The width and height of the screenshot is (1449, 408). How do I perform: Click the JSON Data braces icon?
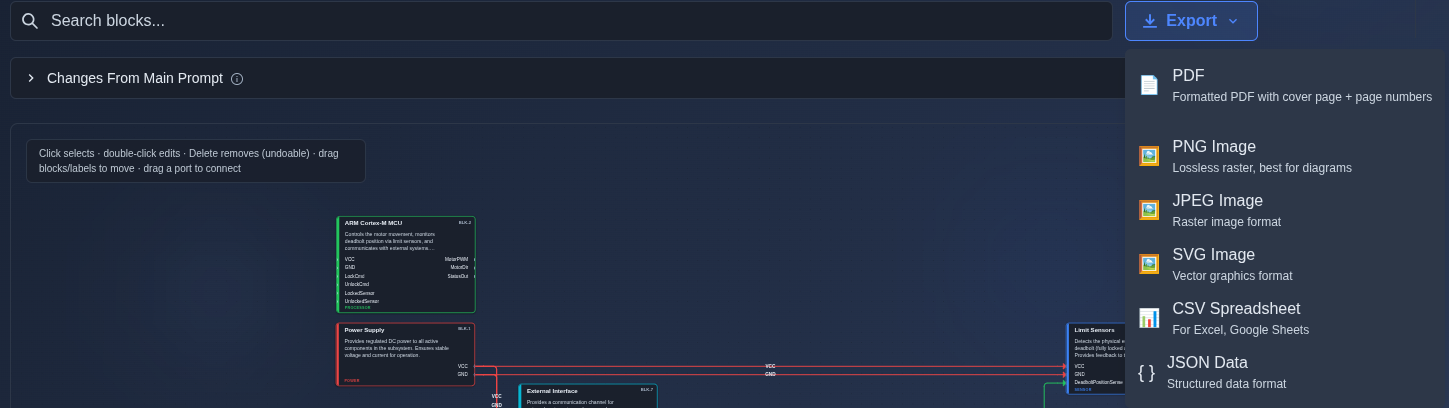(1146, 372)
